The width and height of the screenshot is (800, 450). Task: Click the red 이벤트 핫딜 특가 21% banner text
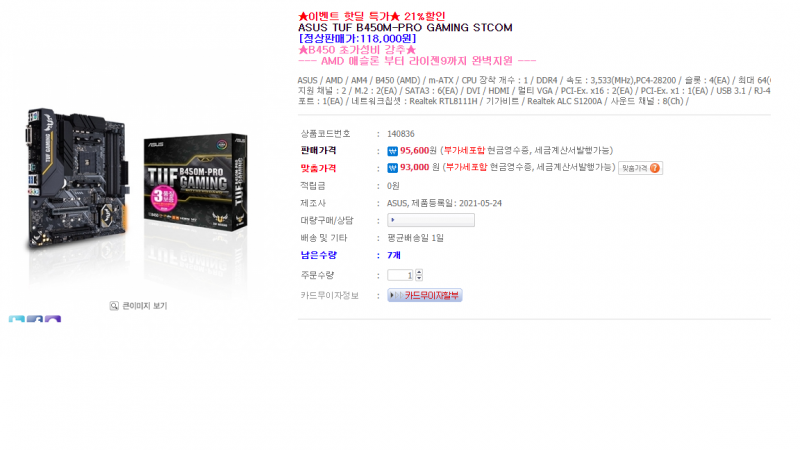click(x=372, y=16)
